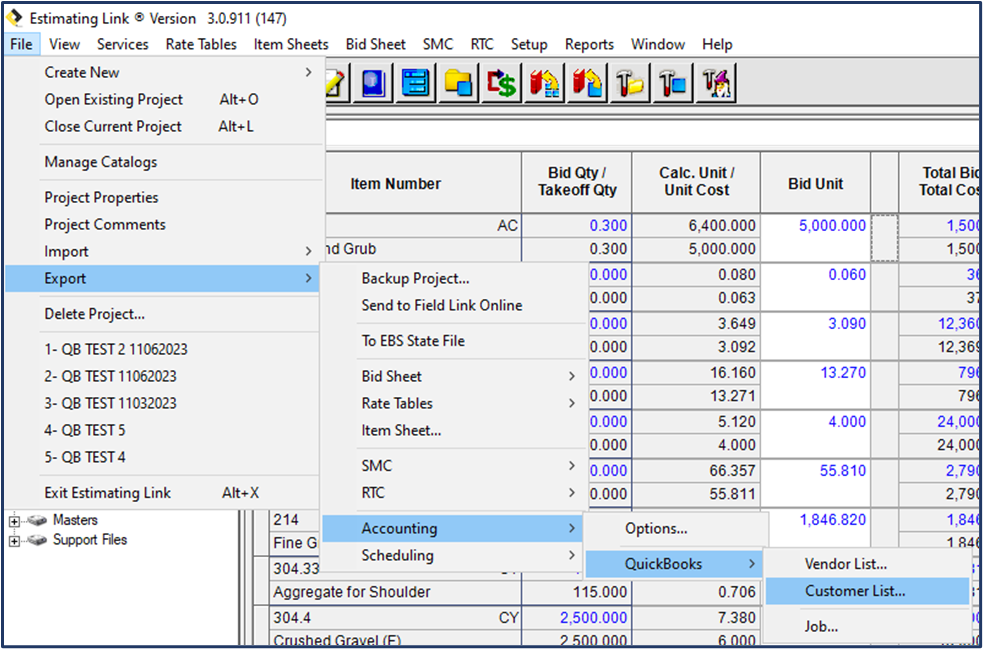Select Customer List from QuickBooks submenu
Screen dimensions: 983x649
pyautogui.click(x=851, y=591)
